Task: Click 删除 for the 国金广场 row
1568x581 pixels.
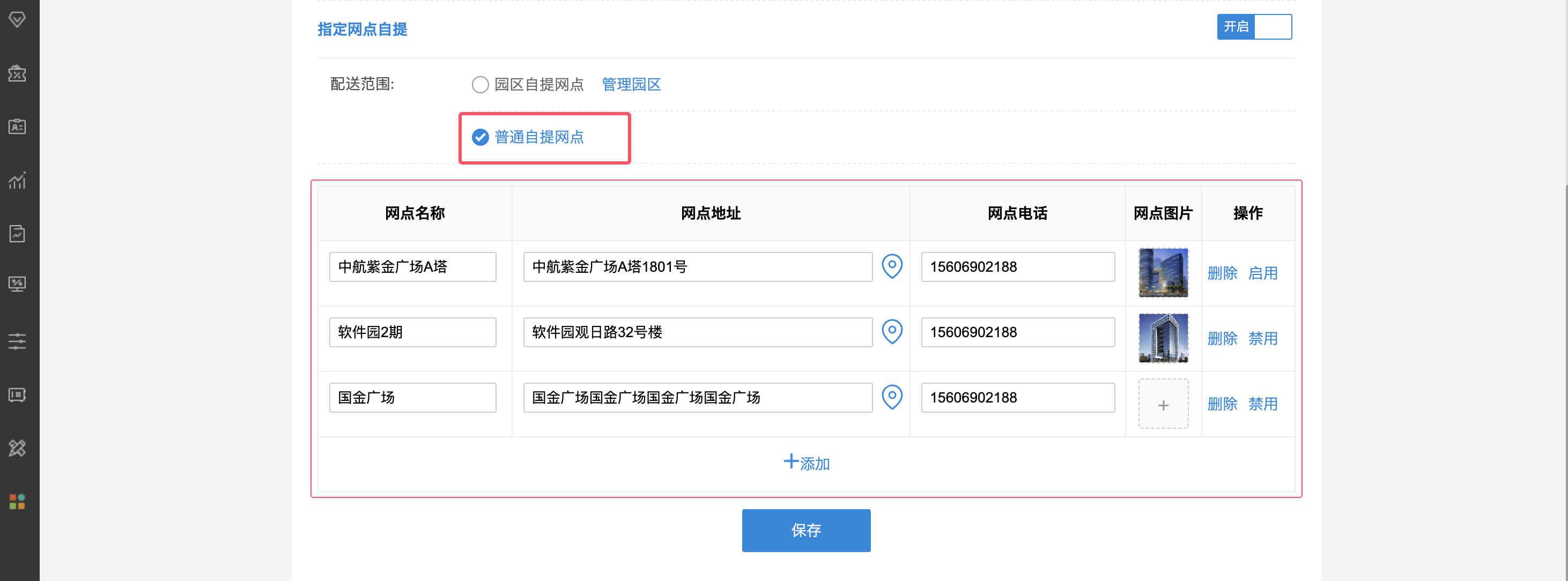Action: point(1222,404)
